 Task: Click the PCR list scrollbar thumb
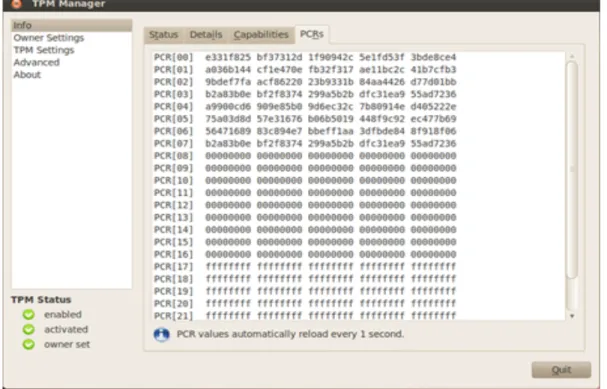coord(572,170)
